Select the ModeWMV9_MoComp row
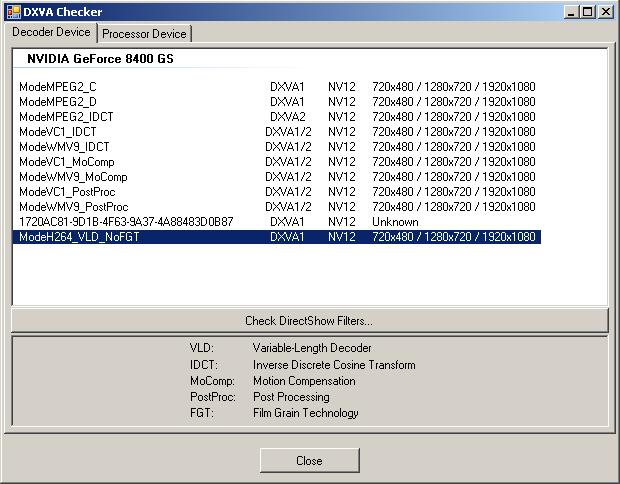620x484 pixels. [x=277, y=177]
